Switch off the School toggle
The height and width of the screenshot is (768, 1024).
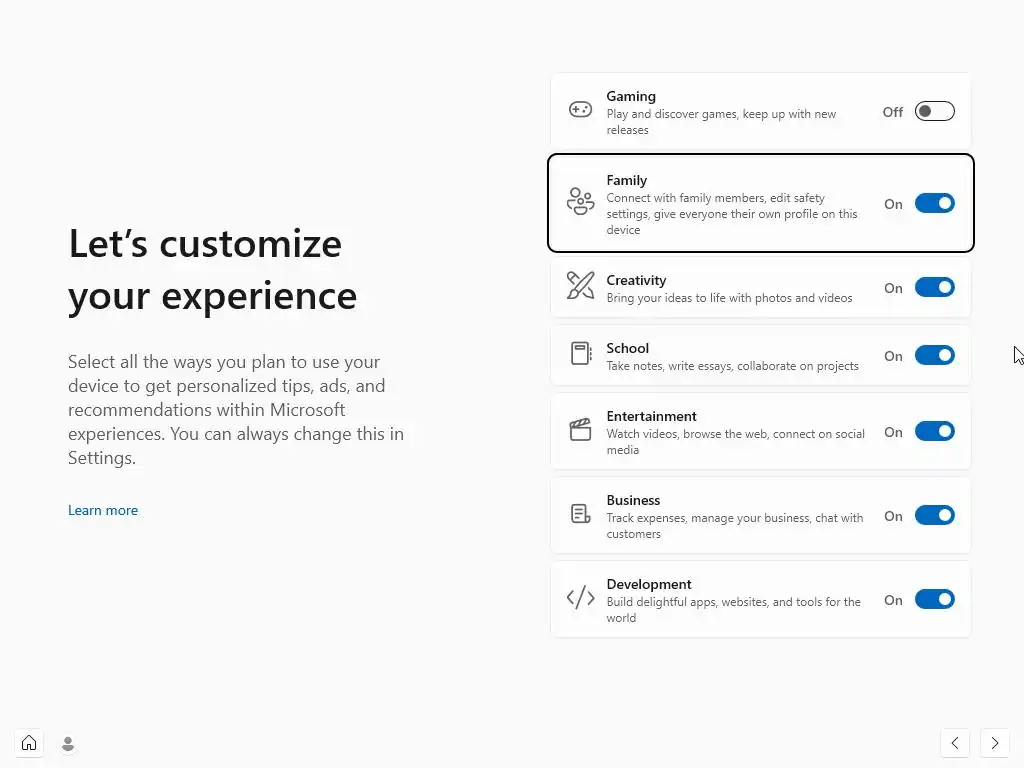(934, 356)
